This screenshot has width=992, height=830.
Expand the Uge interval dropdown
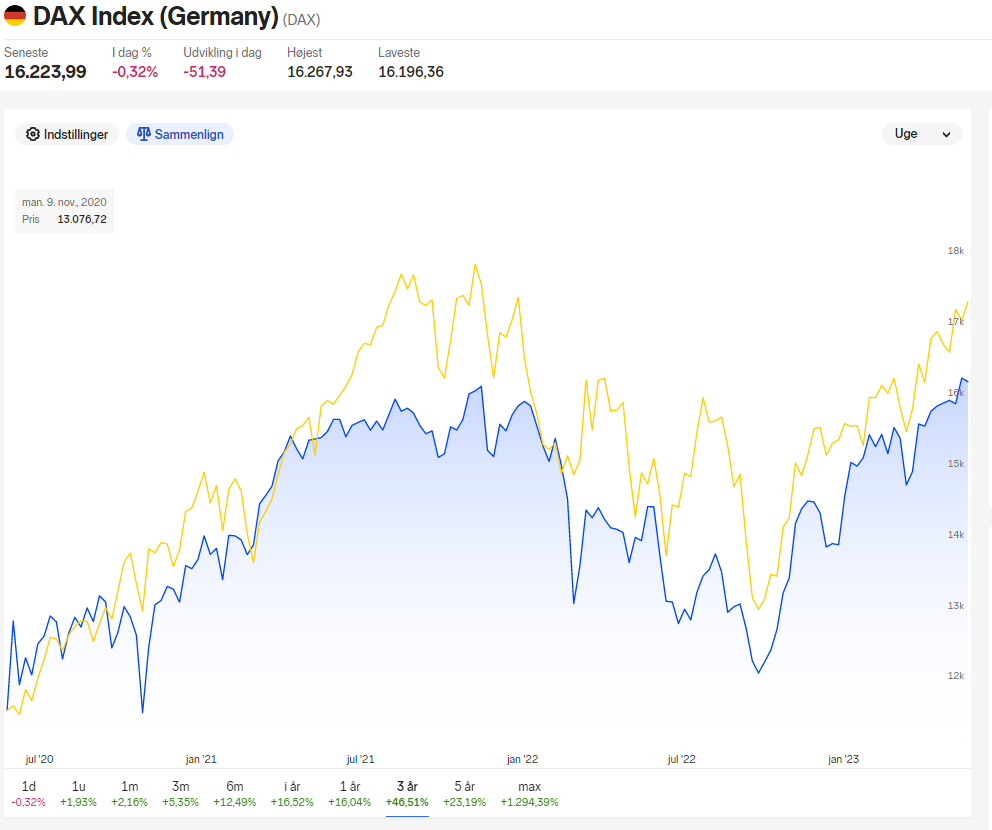pos(922,133)
